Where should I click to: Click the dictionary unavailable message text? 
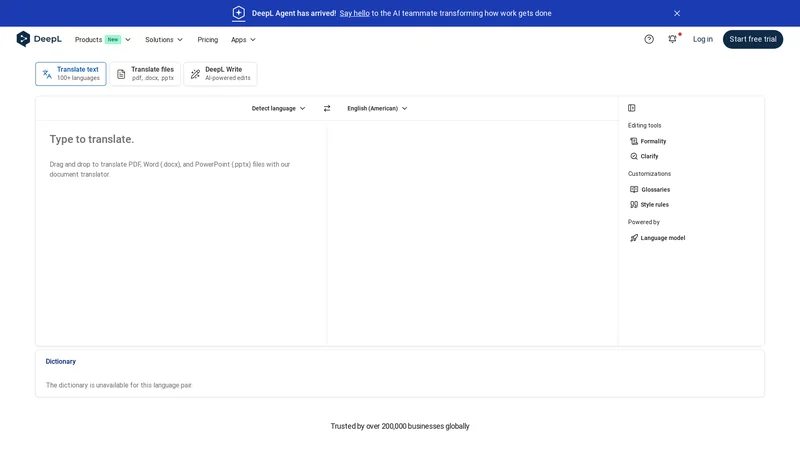point(119,385)
